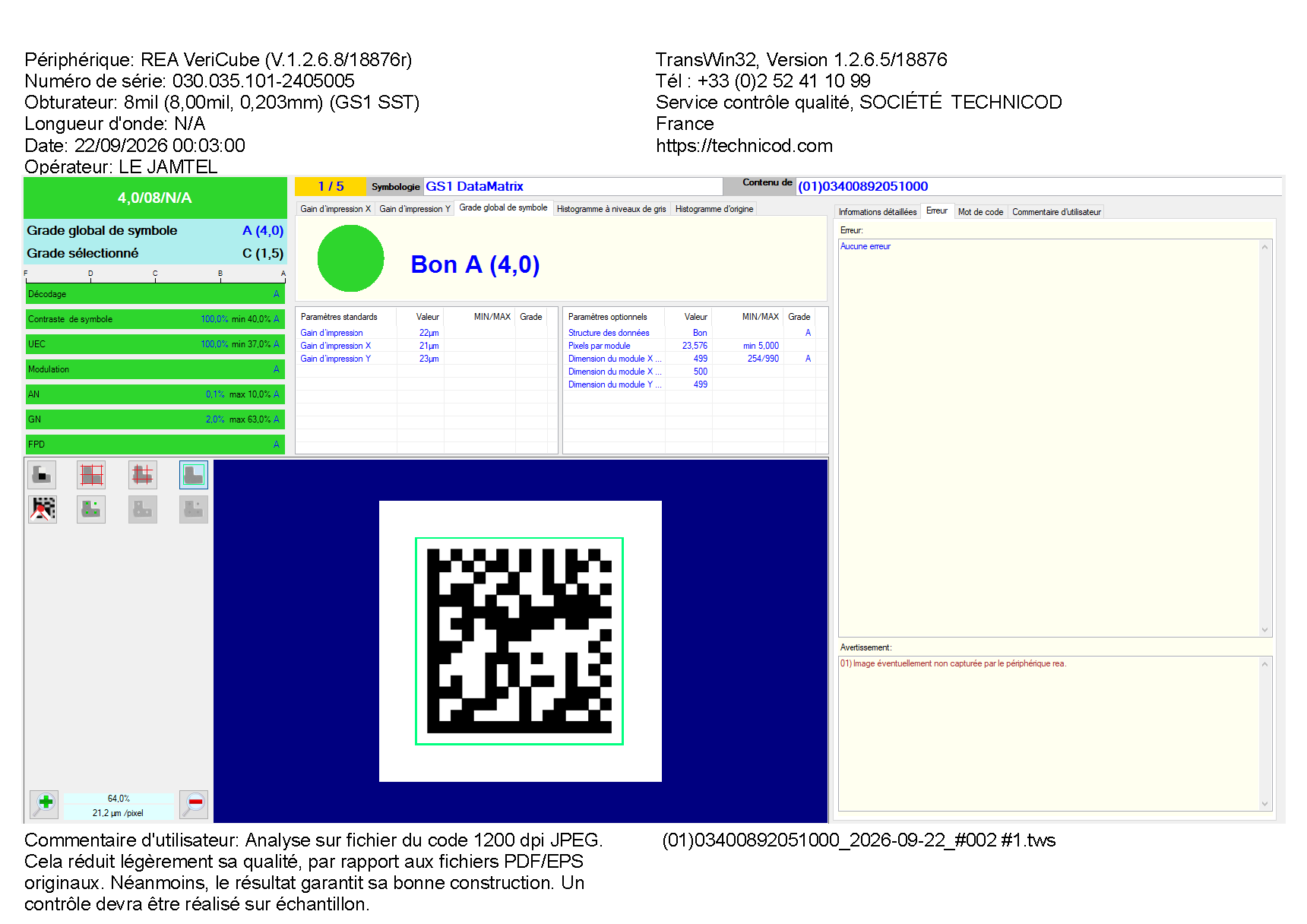
Task: Open the Histogramme d'origine tab
Action: pyautogui.click(x=714, y=209)
